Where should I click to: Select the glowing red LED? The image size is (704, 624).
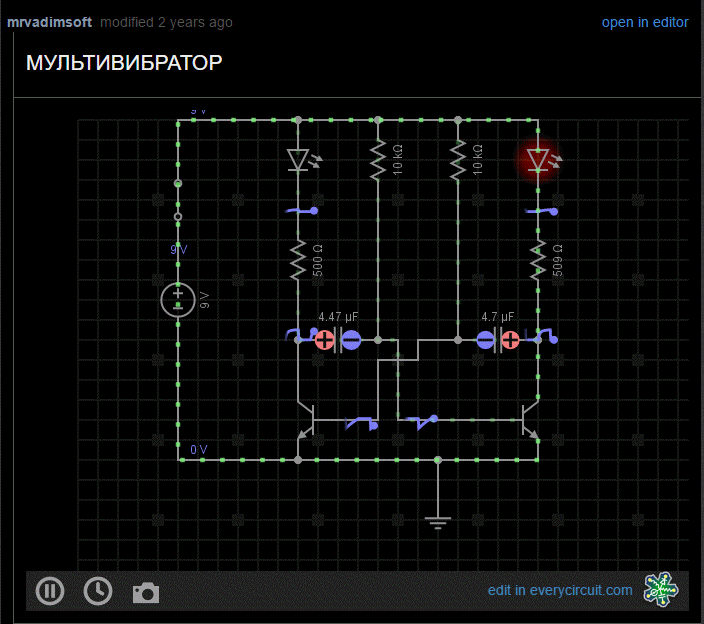[538, 160]
